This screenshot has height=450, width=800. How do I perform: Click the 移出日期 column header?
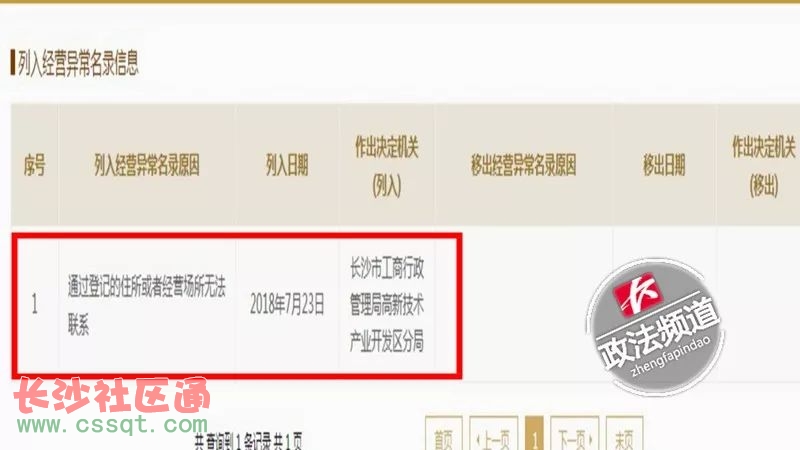coord(664,165)
